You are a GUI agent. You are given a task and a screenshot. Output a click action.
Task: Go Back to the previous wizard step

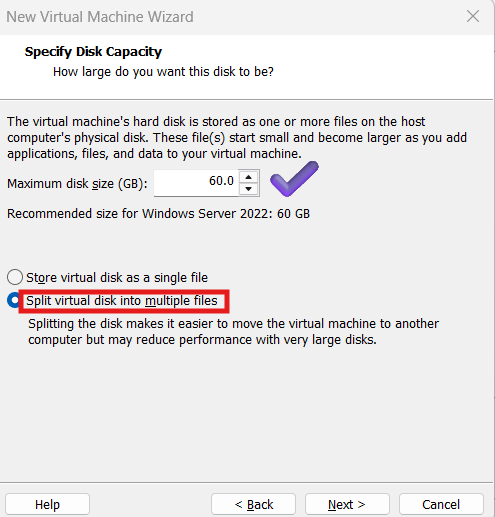pos(253,504)
